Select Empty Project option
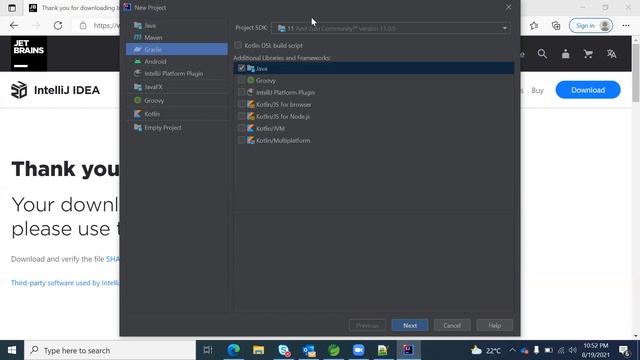The image size is (640, 360). click(x=176, y=128)
